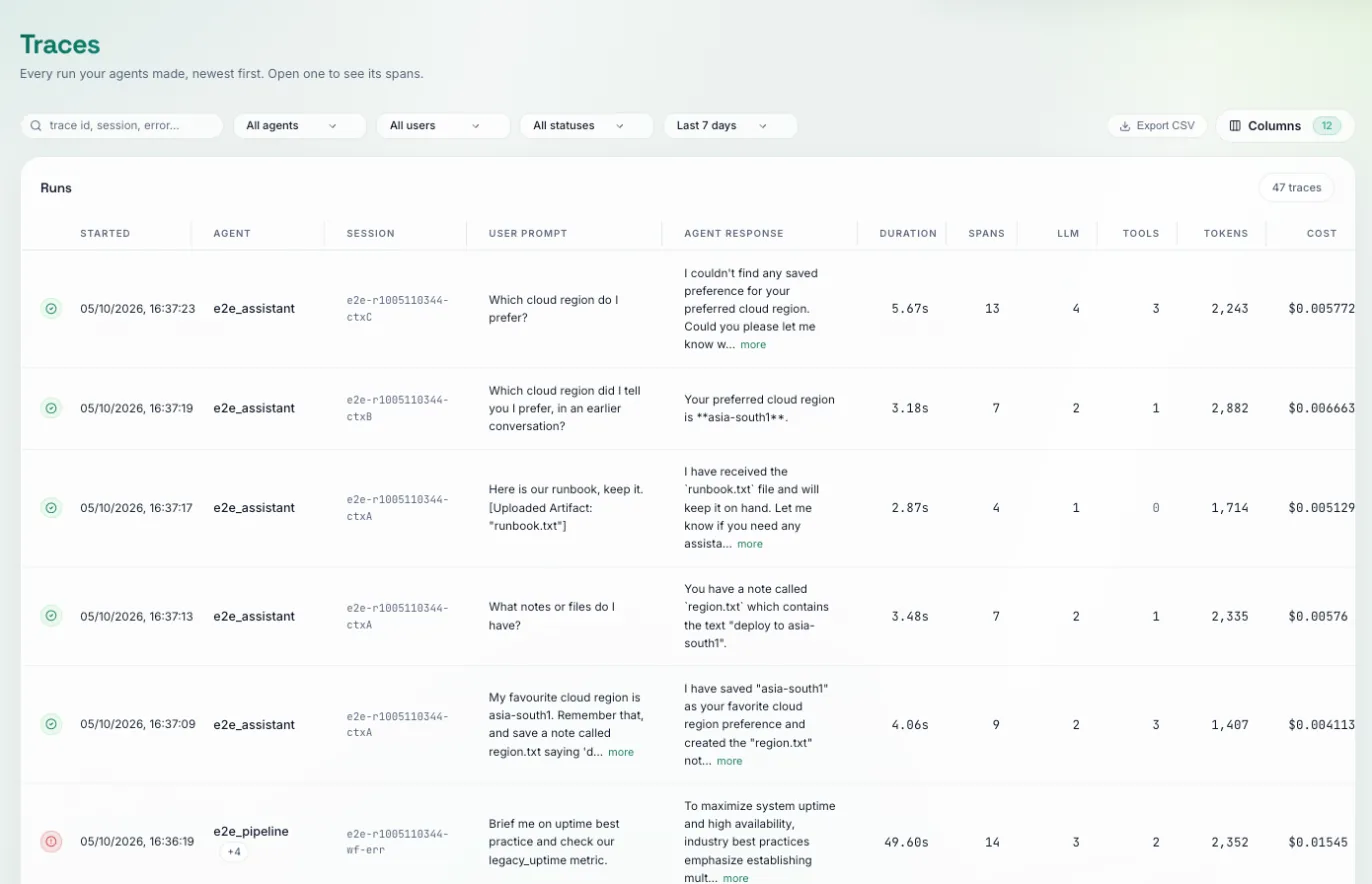Click success status icon for 16:37:19 run
The image size is (1372, 884).
pyautogui.click(x=51, y=408)
